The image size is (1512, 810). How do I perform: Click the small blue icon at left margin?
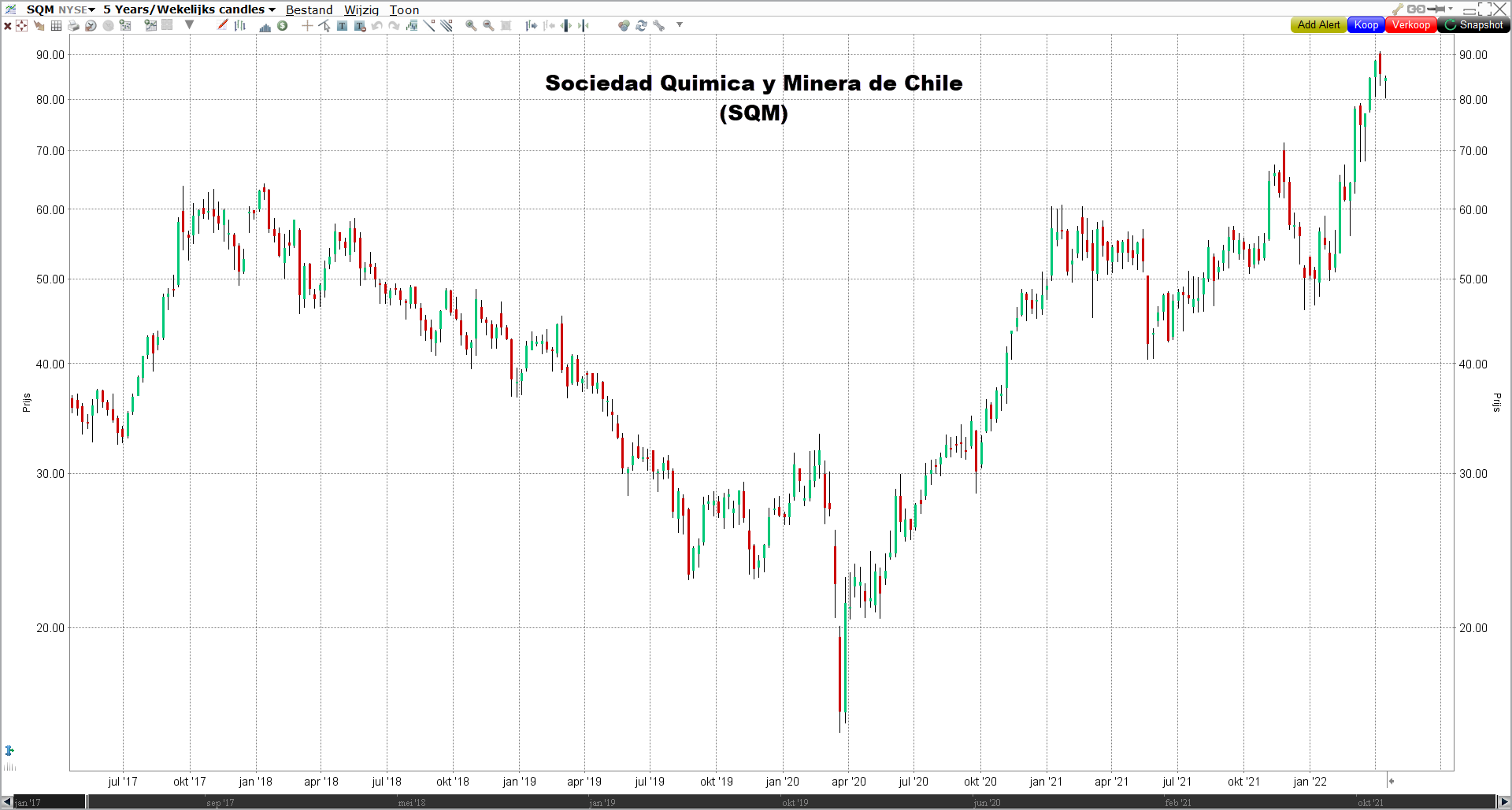9,750
